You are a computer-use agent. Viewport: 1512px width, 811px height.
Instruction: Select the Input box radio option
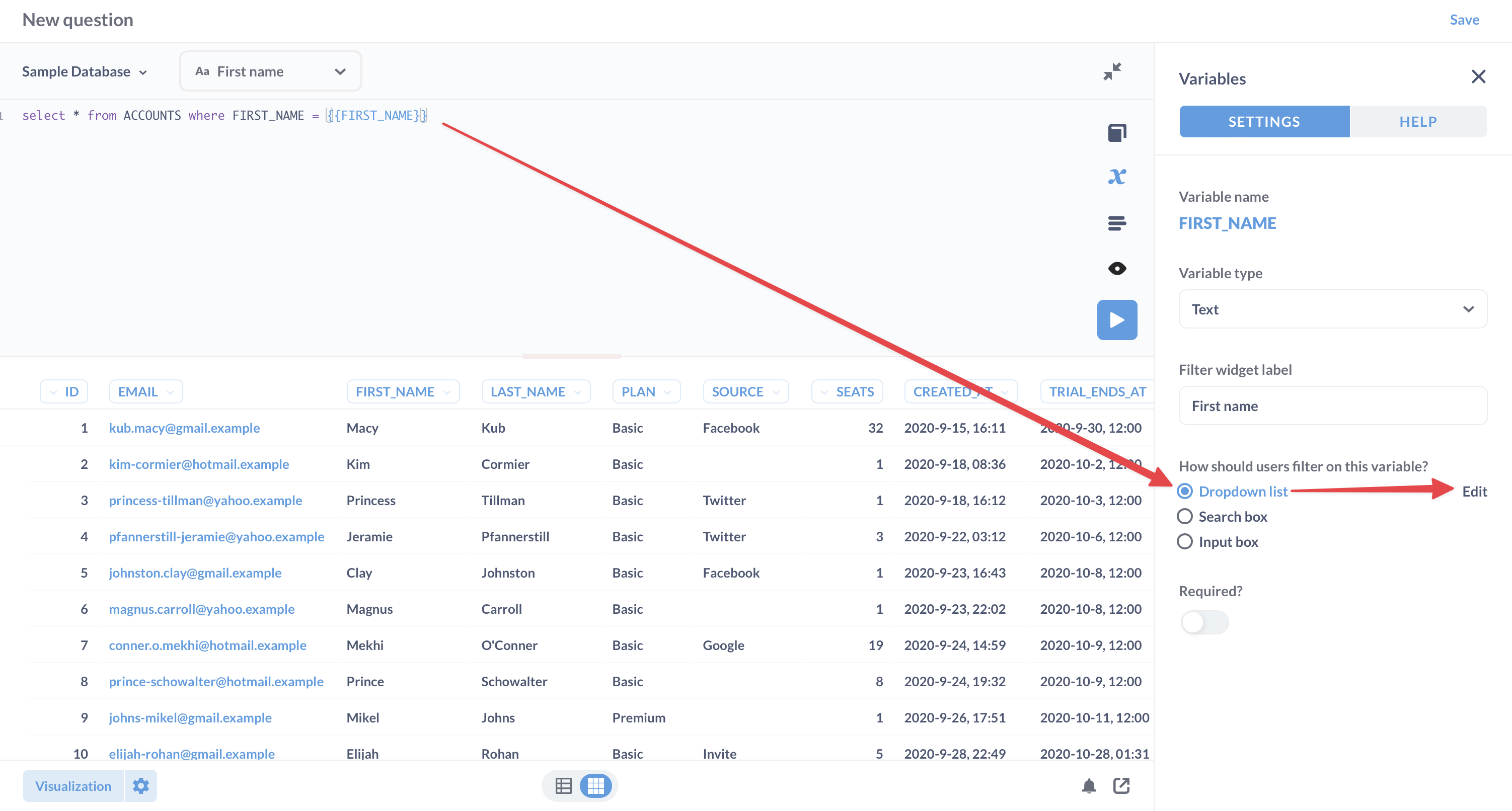[x=1184, y=541]
